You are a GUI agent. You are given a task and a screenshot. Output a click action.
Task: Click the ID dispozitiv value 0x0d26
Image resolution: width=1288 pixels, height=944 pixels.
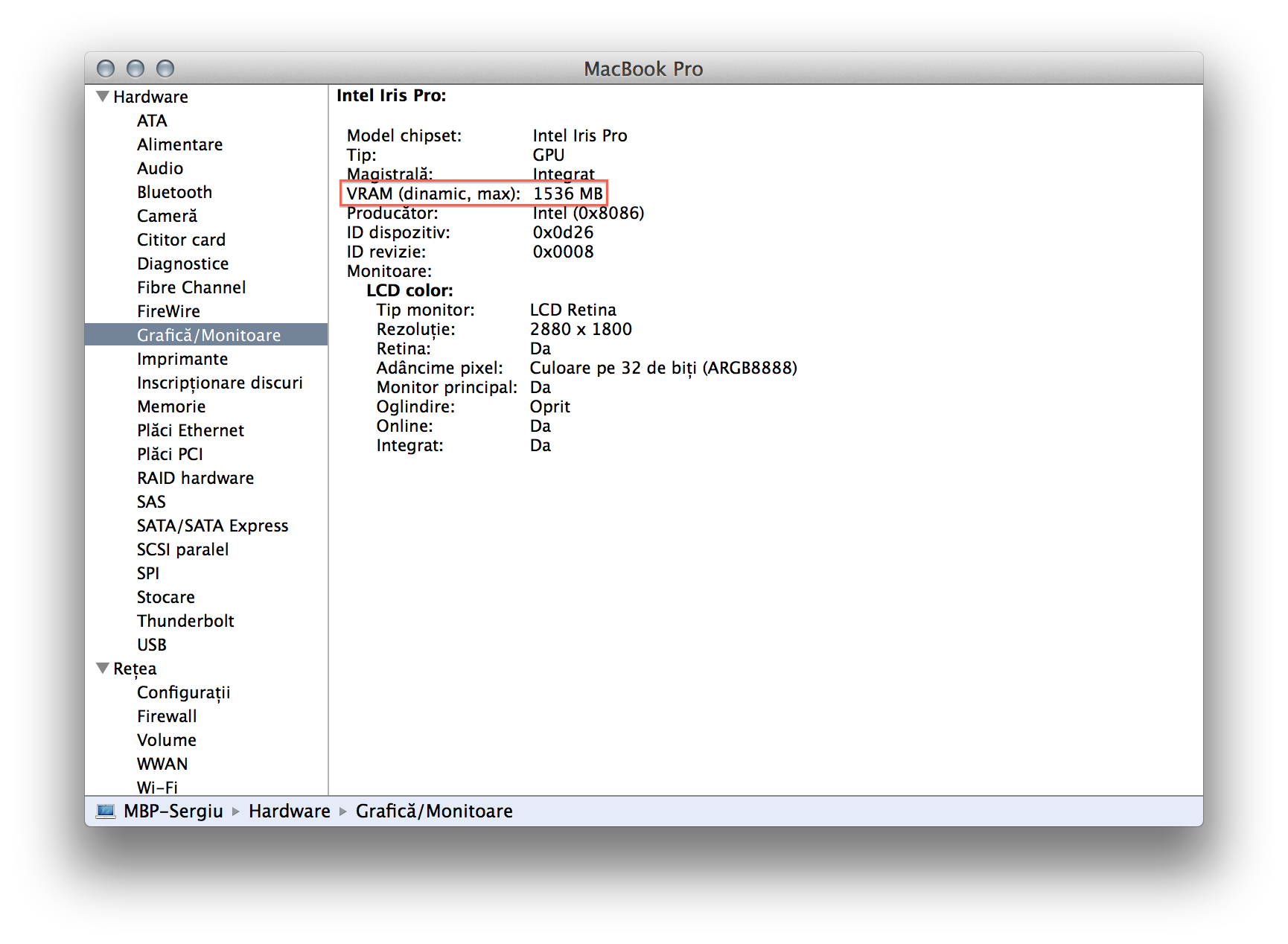(x=563, y=232)
